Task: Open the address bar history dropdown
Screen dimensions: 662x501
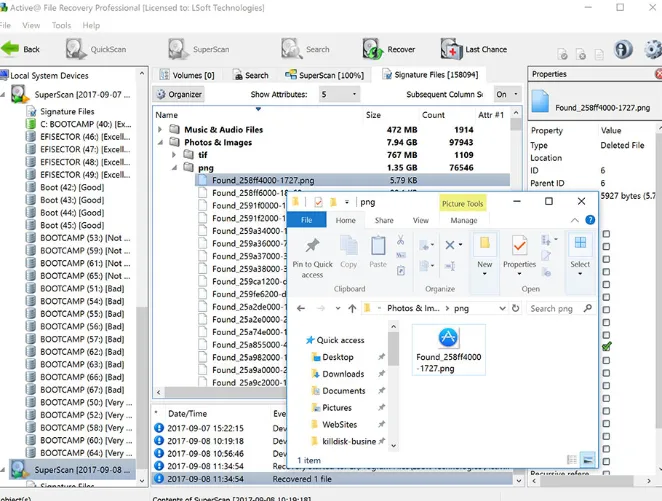Action: [x=502, y=309]
